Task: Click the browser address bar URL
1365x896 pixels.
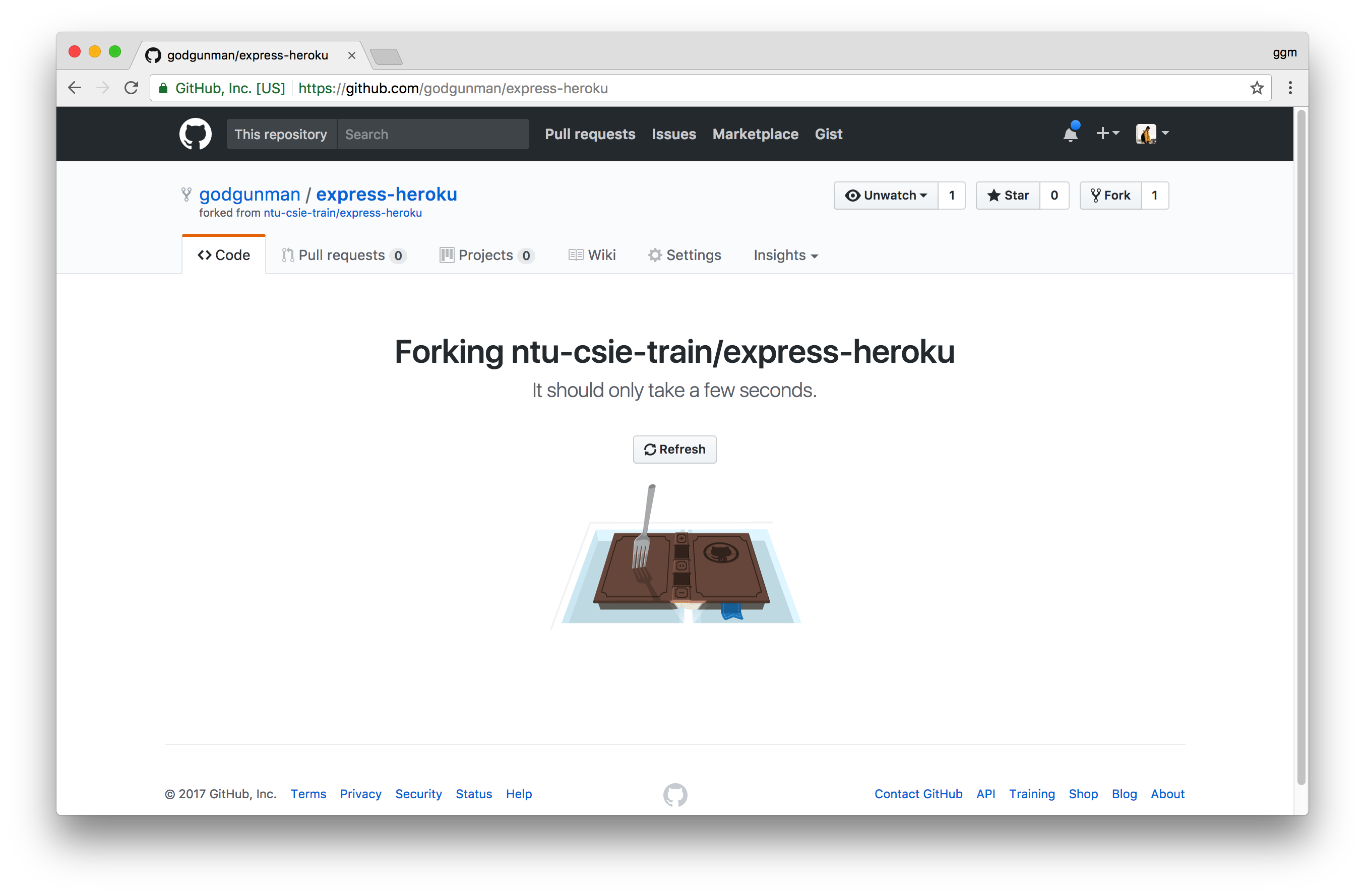Action: [x=453, y=88]
